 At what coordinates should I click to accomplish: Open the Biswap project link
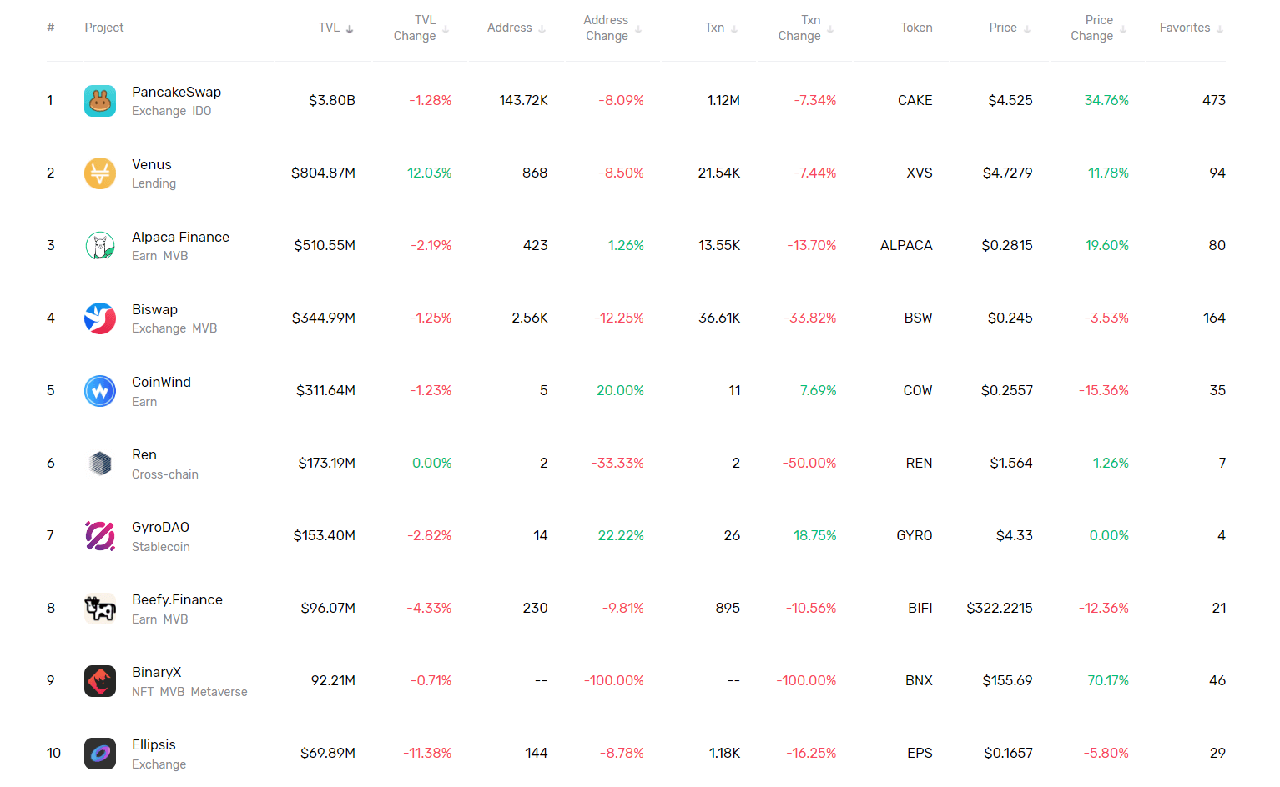click(x=155, y=310)
